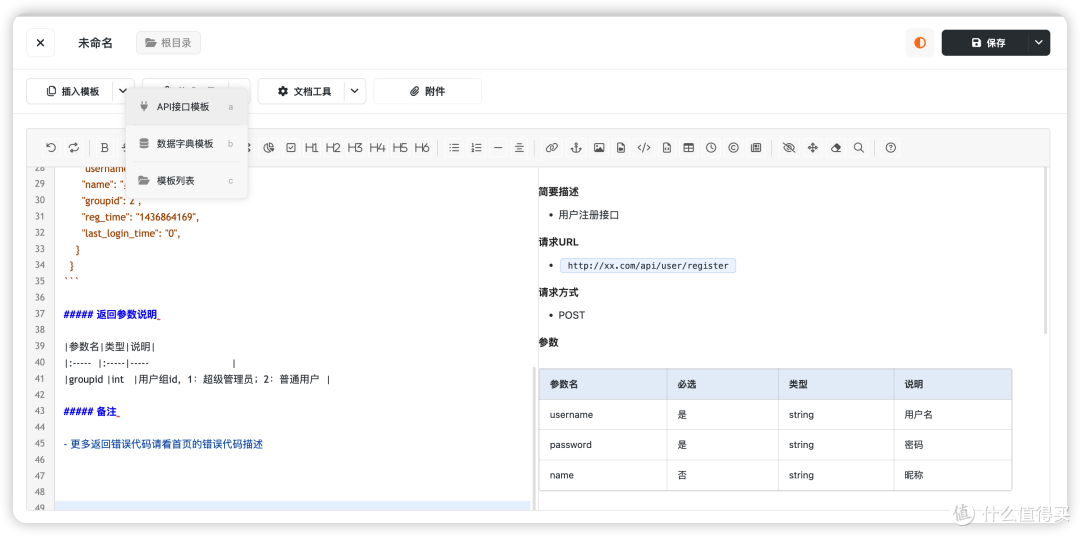
Task: Open the save options dropdown arrow
Action: tap(1039, 43)
